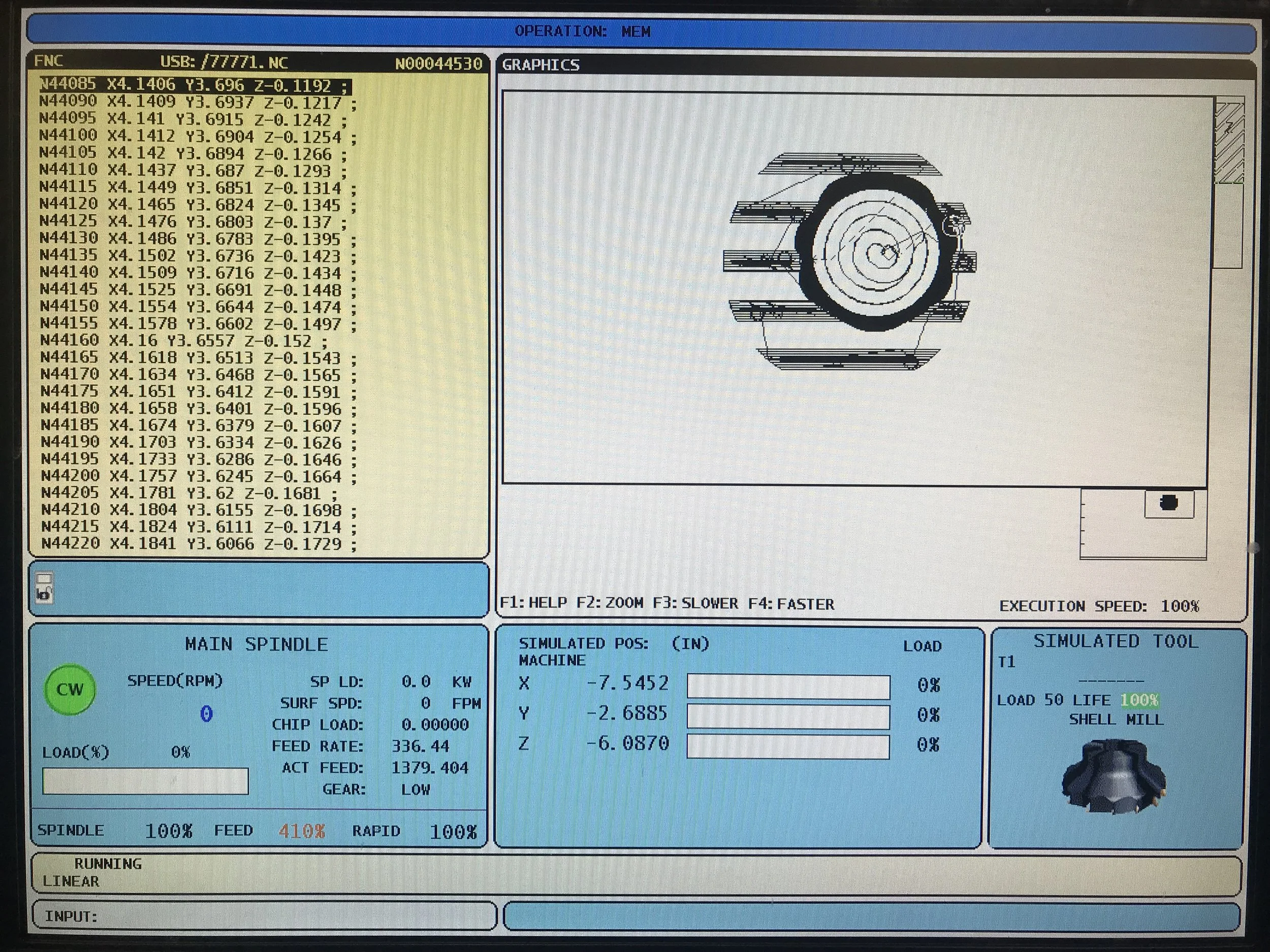The image size is (1270, 952).
Task: Click the black tool marker in graphics inset
Action: click(1169, 503)
